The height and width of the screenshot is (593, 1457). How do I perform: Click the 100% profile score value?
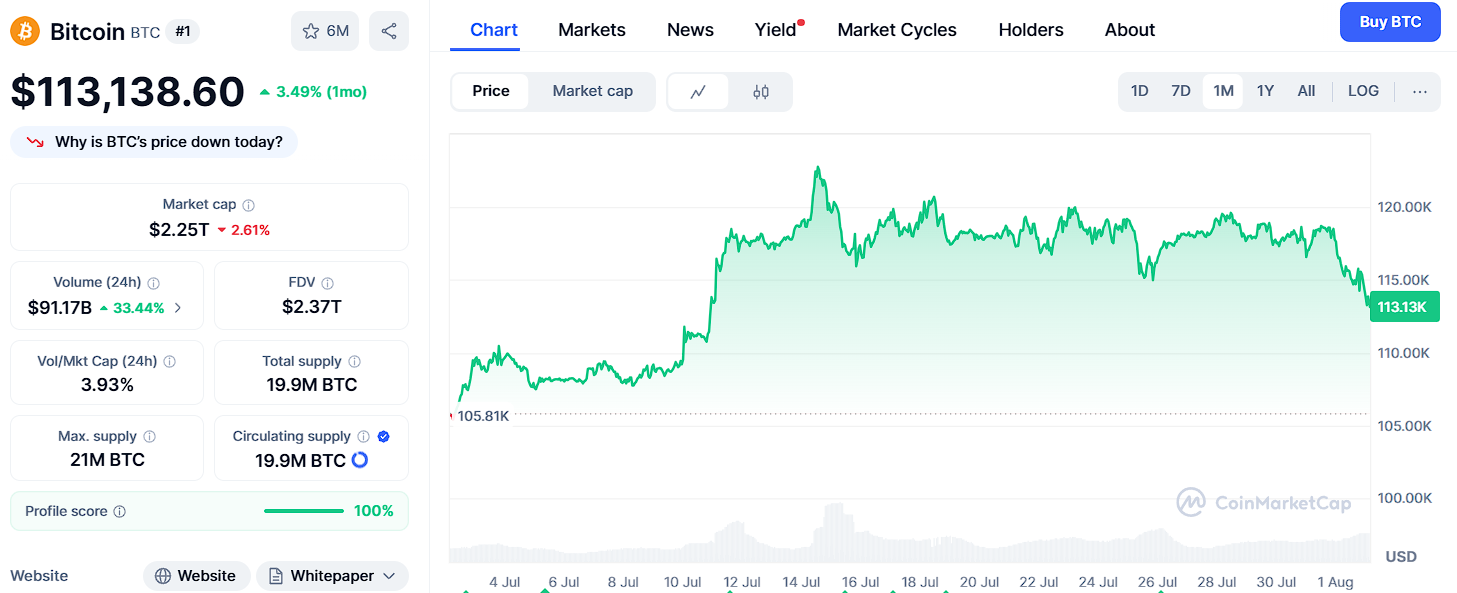[x=374, y=511]
